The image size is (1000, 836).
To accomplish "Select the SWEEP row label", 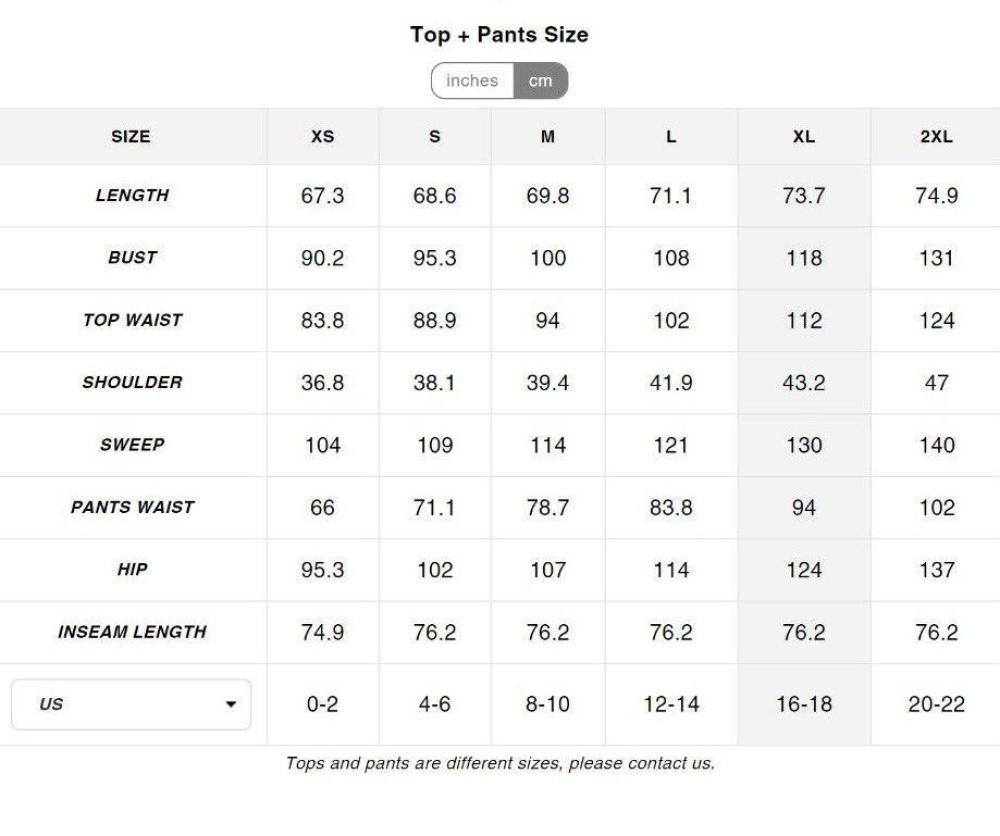I will pyautogui.click(x=132, y=444).
